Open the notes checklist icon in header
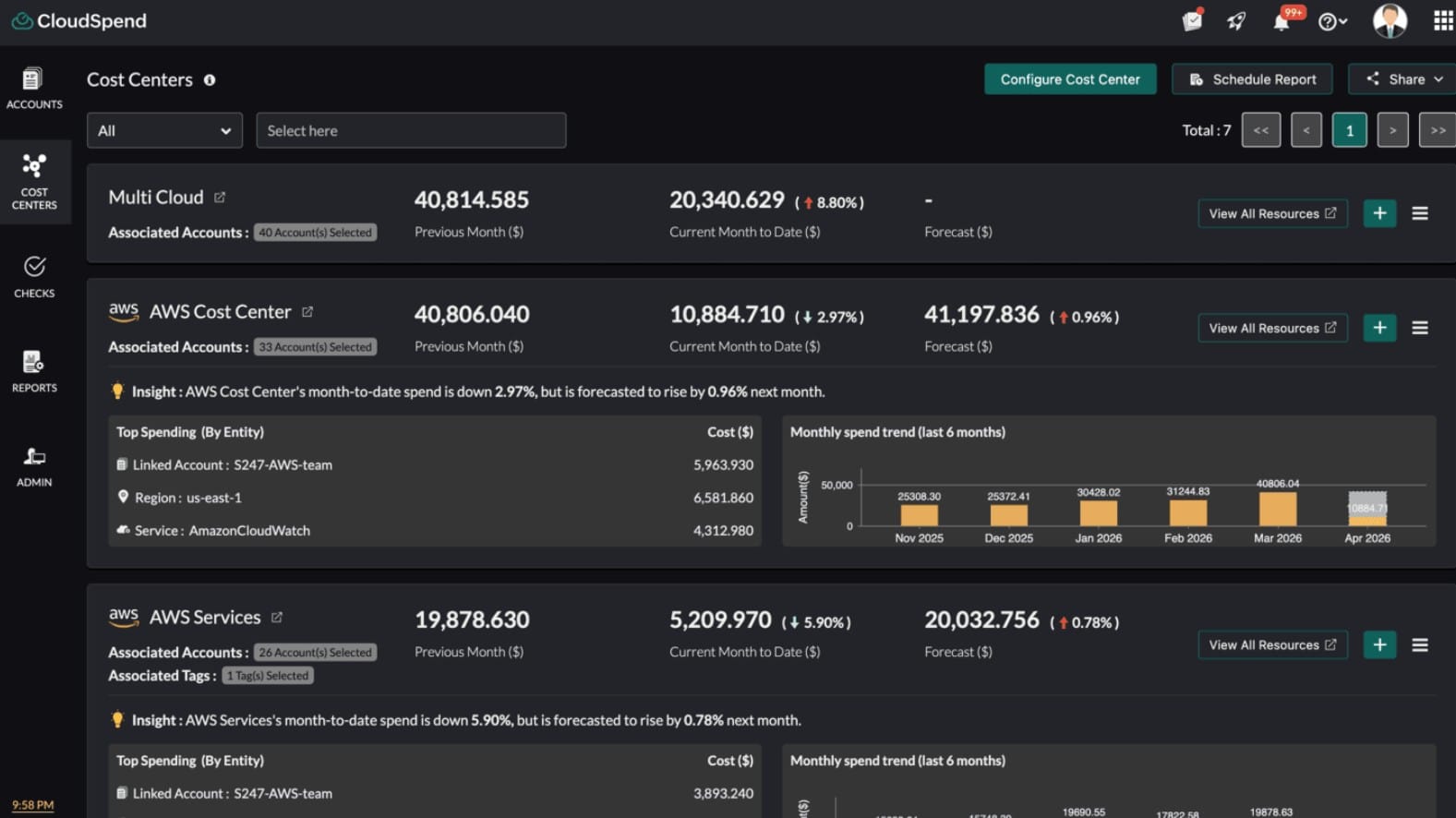Screen dimensions: 1456x818 (x=1192, y=20)
